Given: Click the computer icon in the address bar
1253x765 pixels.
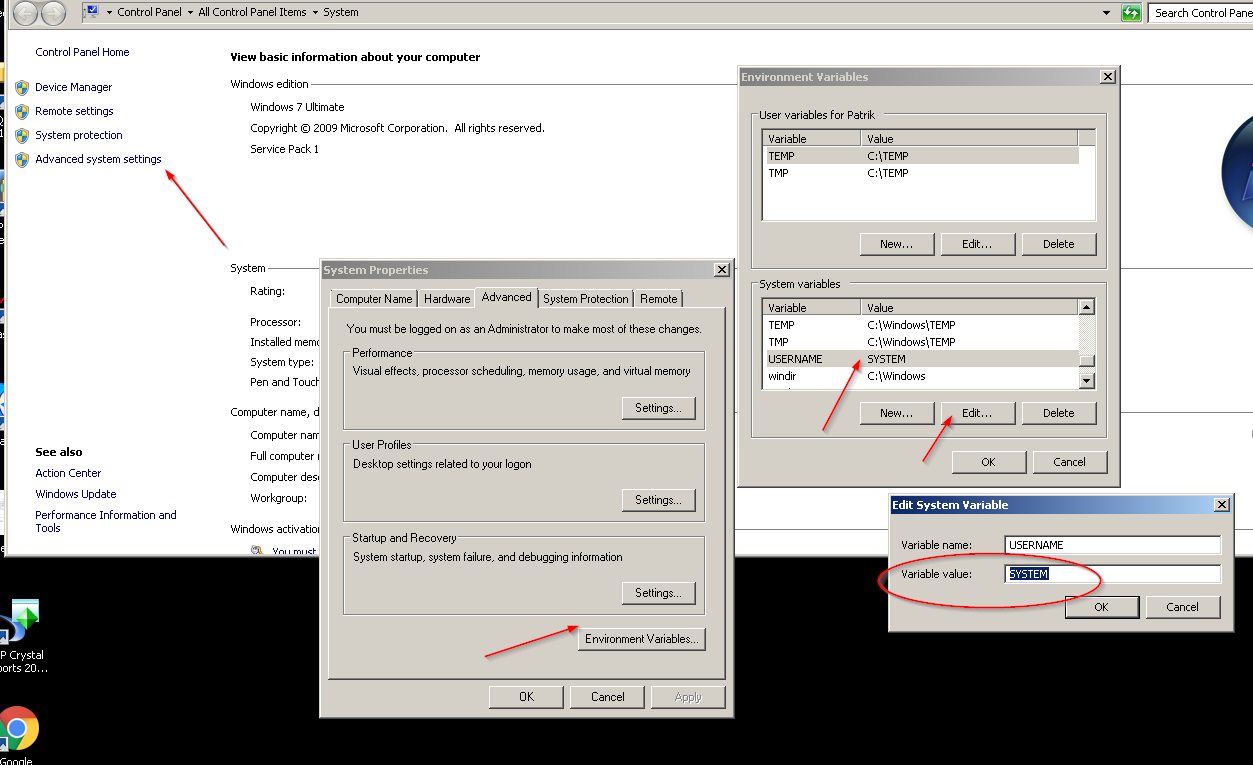Looking at the screenshot, I should [x=91, y=12].
